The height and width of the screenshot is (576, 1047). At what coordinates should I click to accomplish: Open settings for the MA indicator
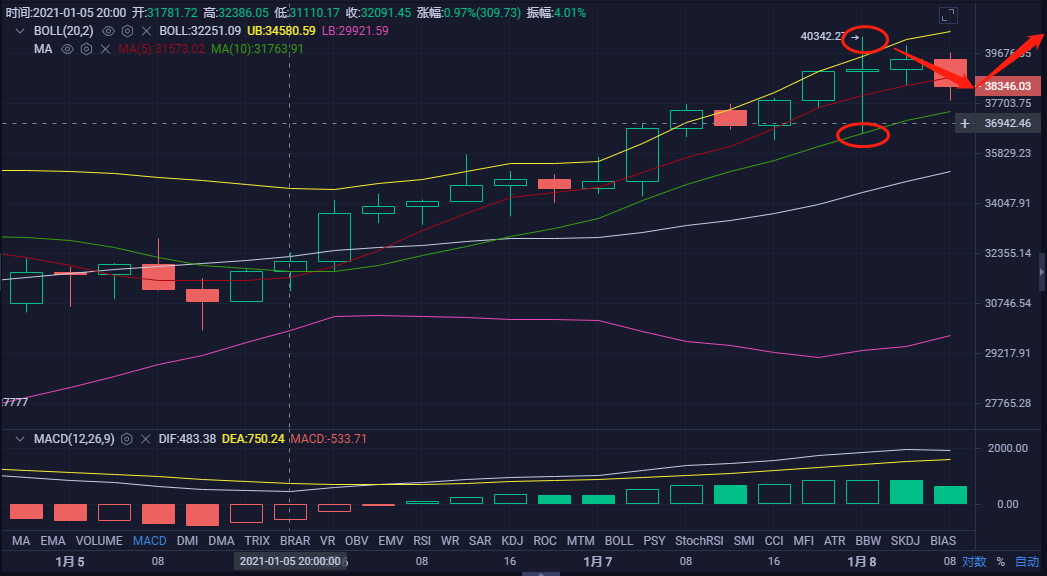(86, 49)
